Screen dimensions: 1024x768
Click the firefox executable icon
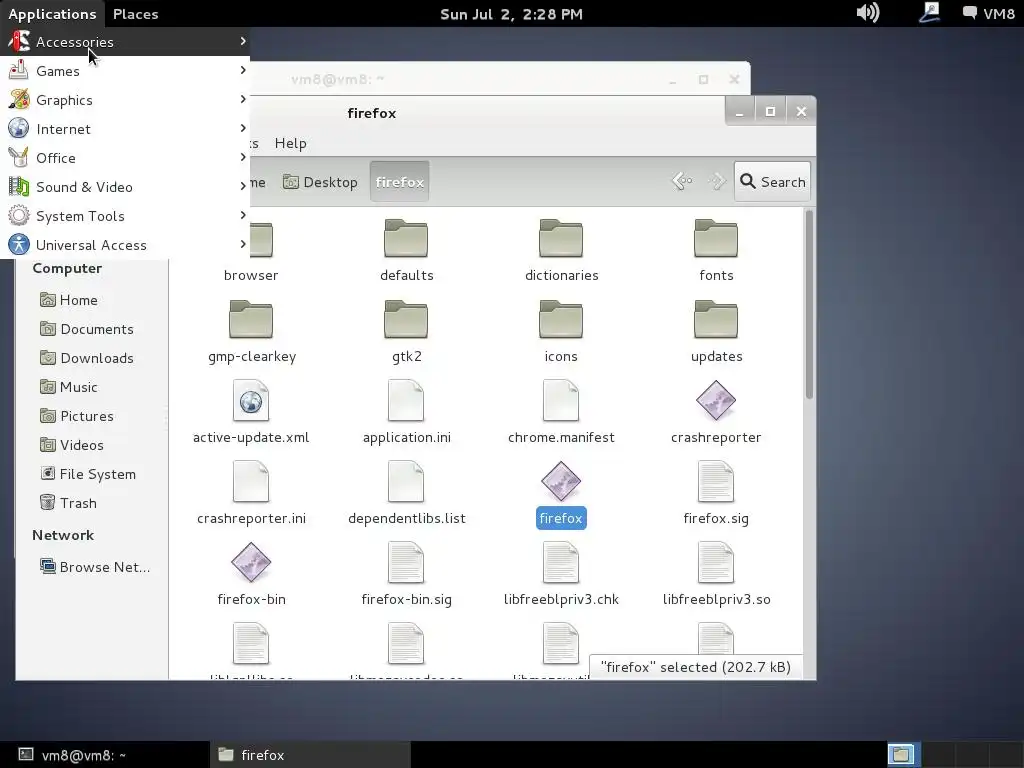[x=561, y=481]
